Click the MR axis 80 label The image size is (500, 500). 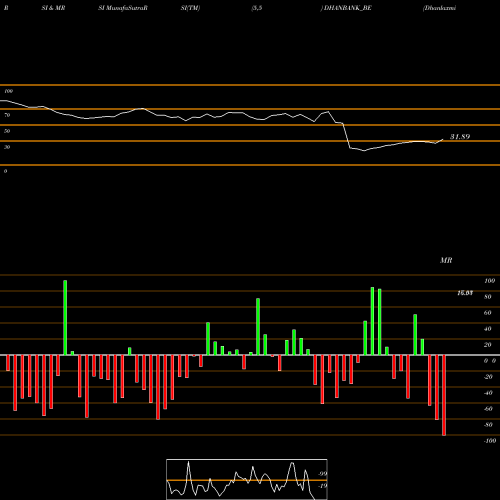tap(488, 297)
